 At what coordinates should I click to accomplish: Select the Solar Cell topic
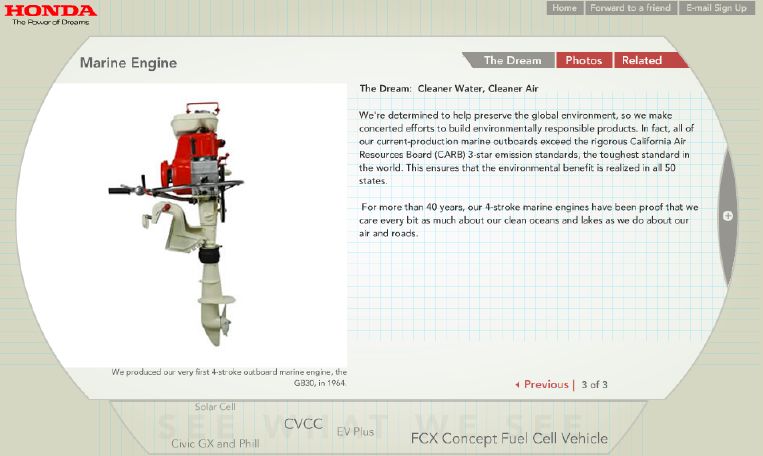pos(215,407)
